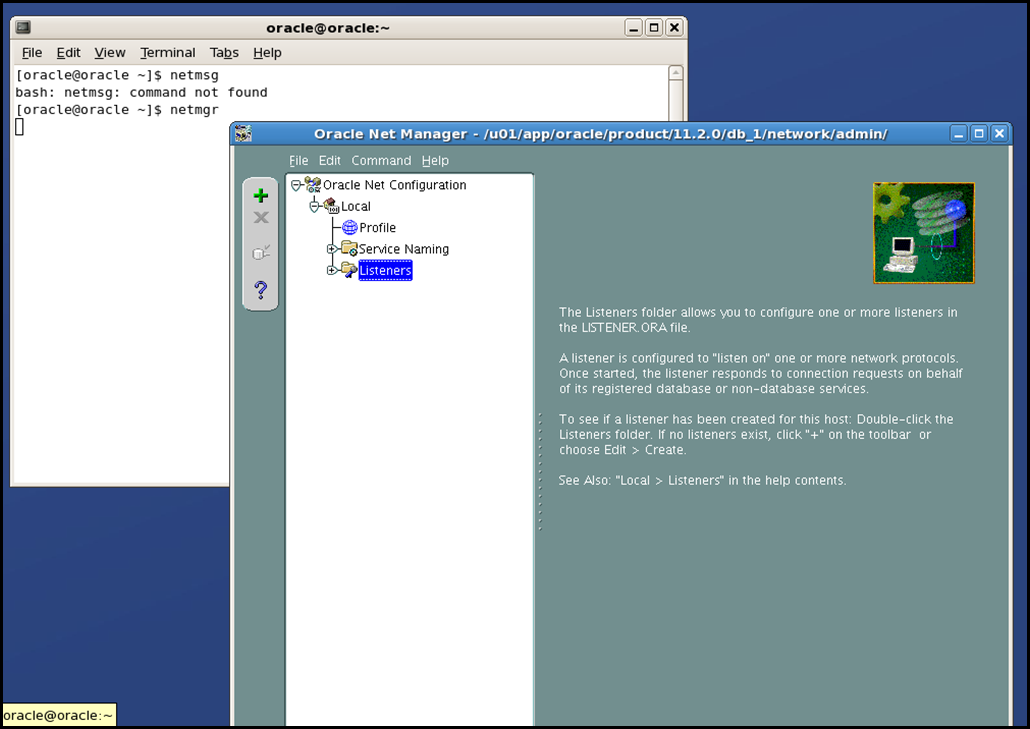This screenshot has height=729, width=1030.
Task: Collapse the Oracle Net Configuration node
Action: 296,185
